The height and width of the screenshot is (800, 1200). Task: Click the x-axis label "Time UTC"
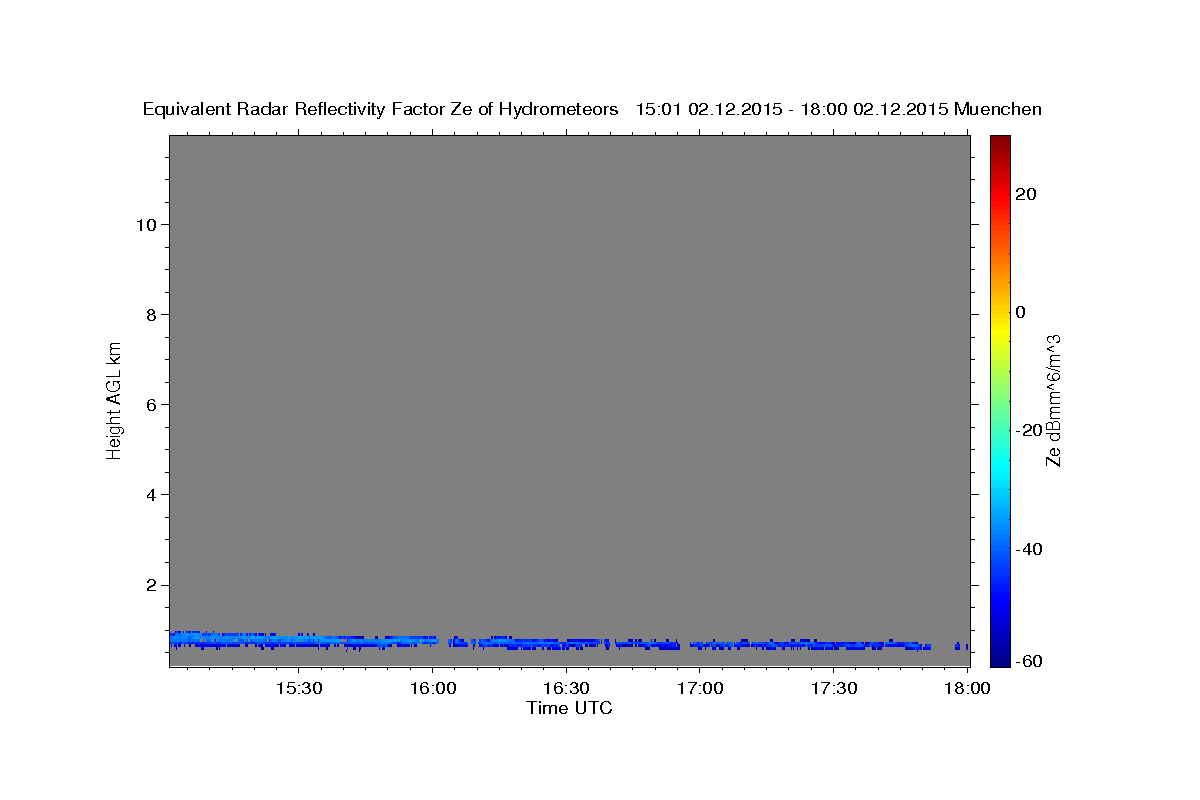point(569,708)
